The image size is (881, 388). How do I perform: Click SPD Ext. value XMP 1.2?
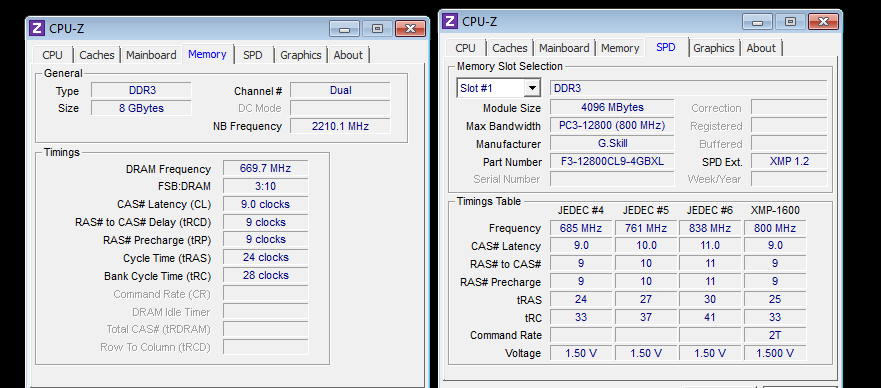click(x=789, y=162)
